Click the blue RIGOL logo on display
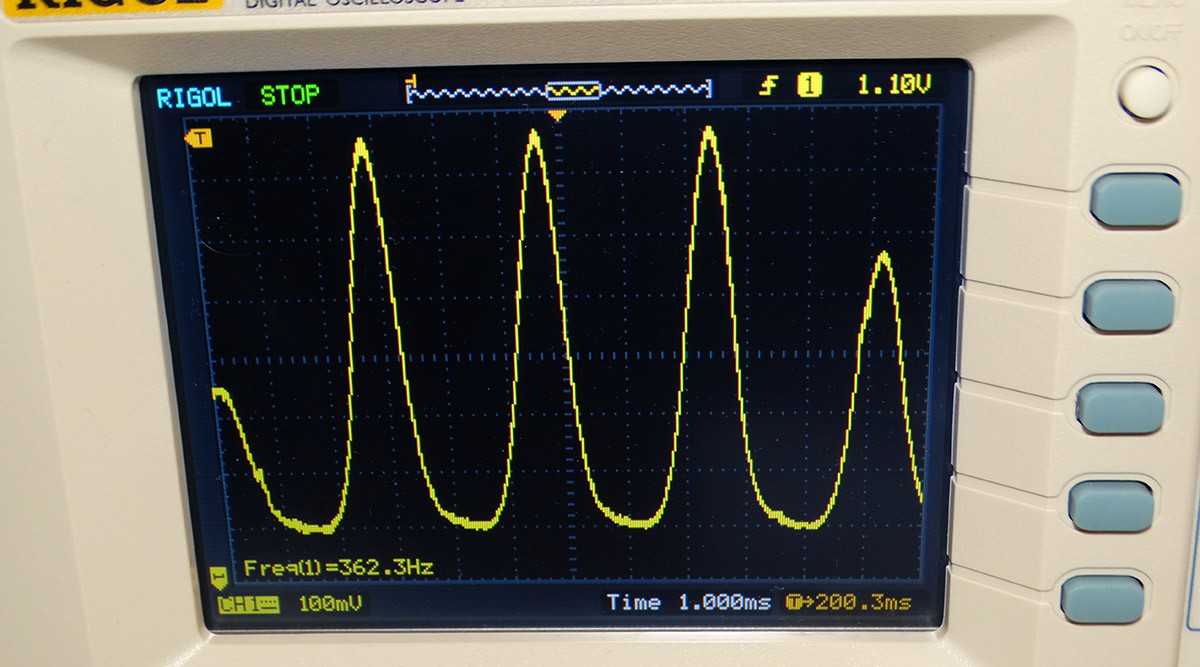This screenshot has width=1200, height=667. pyautogui.click(x=193, y=97)
